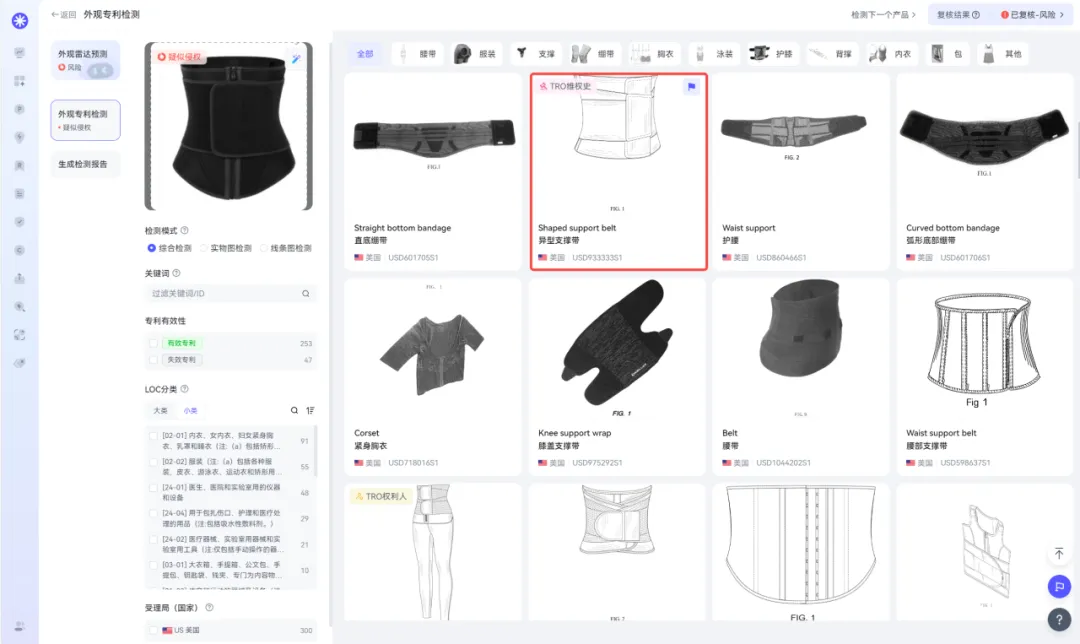Select the 胸衣 filter tab
The height and width of the screenshot is (644, 1080).
point(656,54)
